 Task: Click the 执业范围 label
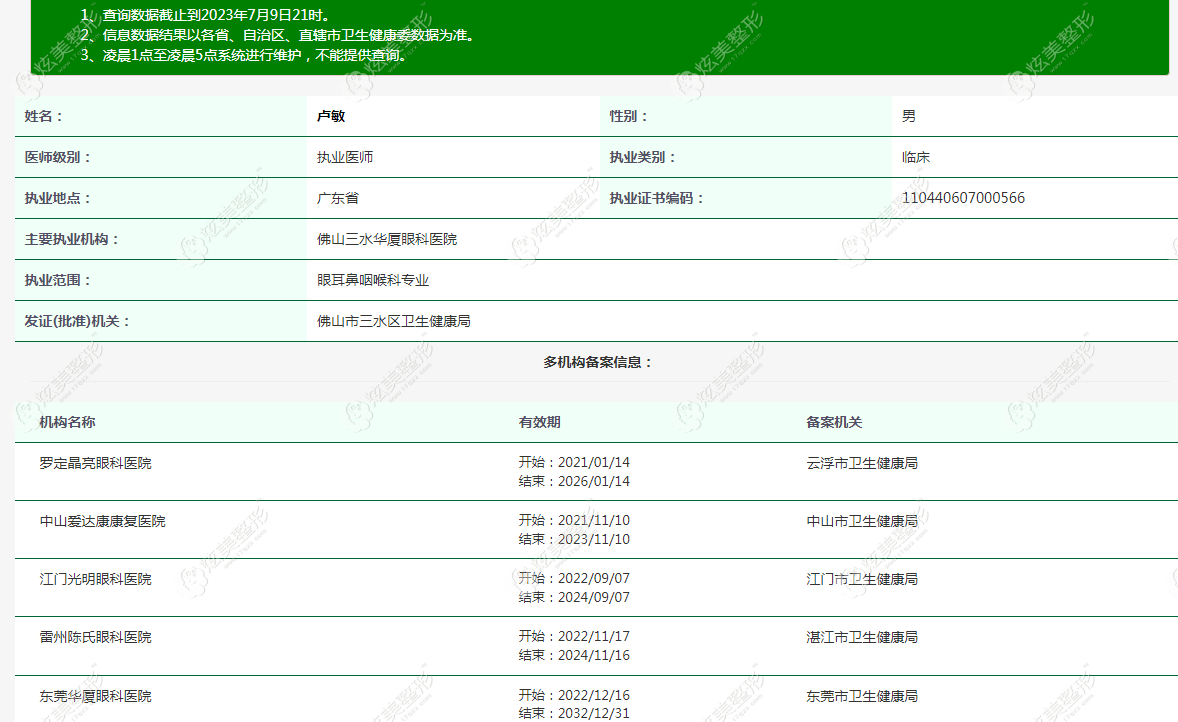(58, 280)
